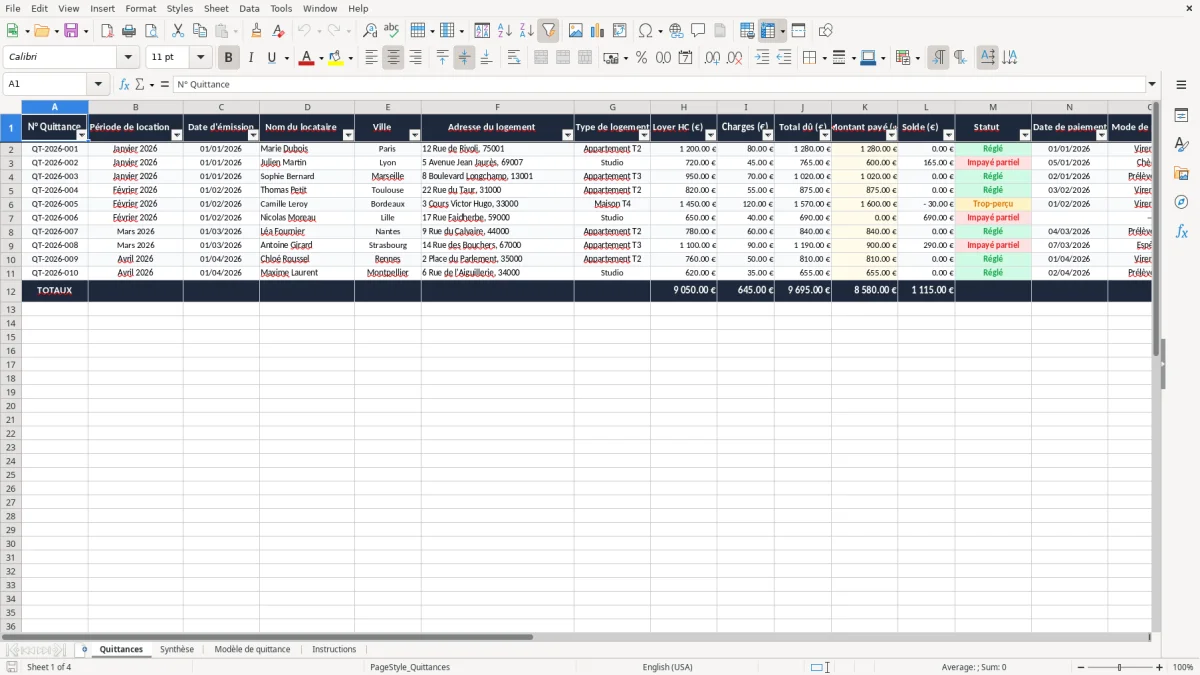Toggle Center Horizontally alignment
Screen dimensions: 1200x675
click(x=393, y=58)
